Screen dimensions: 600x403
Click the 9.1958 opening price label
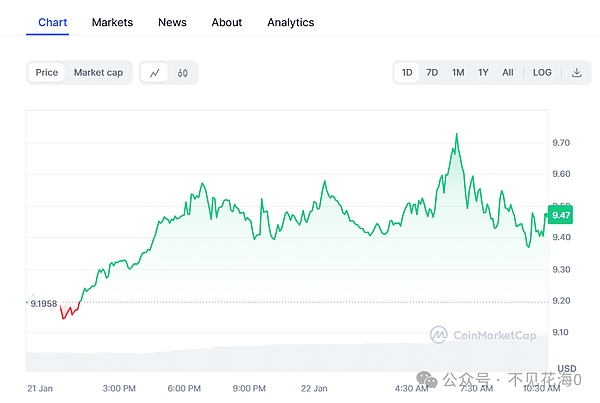pos(43,303)
